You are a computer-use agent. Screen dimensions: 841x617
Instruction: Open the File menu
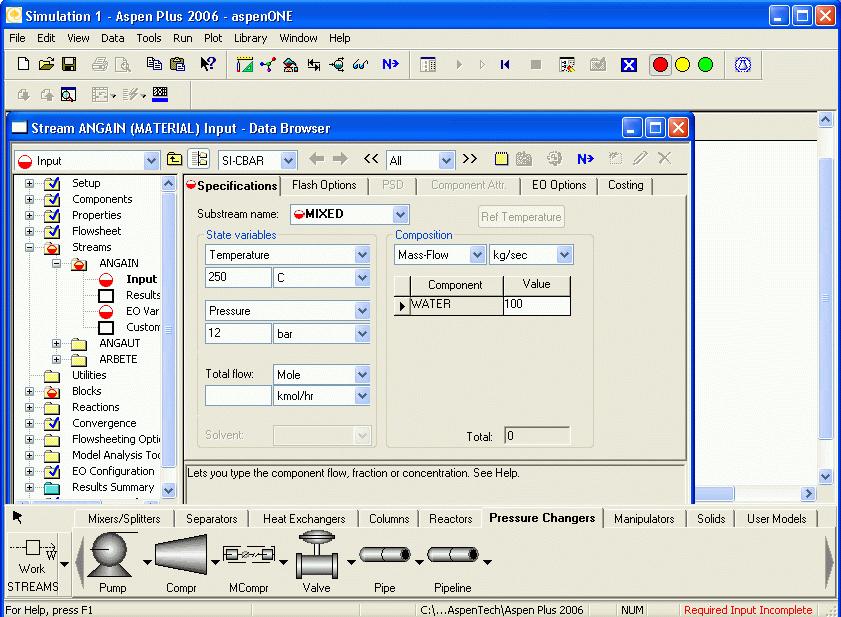17,38
